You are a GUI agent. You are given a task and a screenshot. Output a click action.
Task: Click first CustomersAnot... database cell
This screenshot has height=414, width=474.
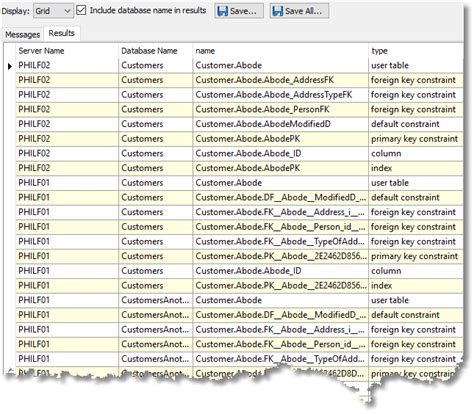click(x=156, y=300)
